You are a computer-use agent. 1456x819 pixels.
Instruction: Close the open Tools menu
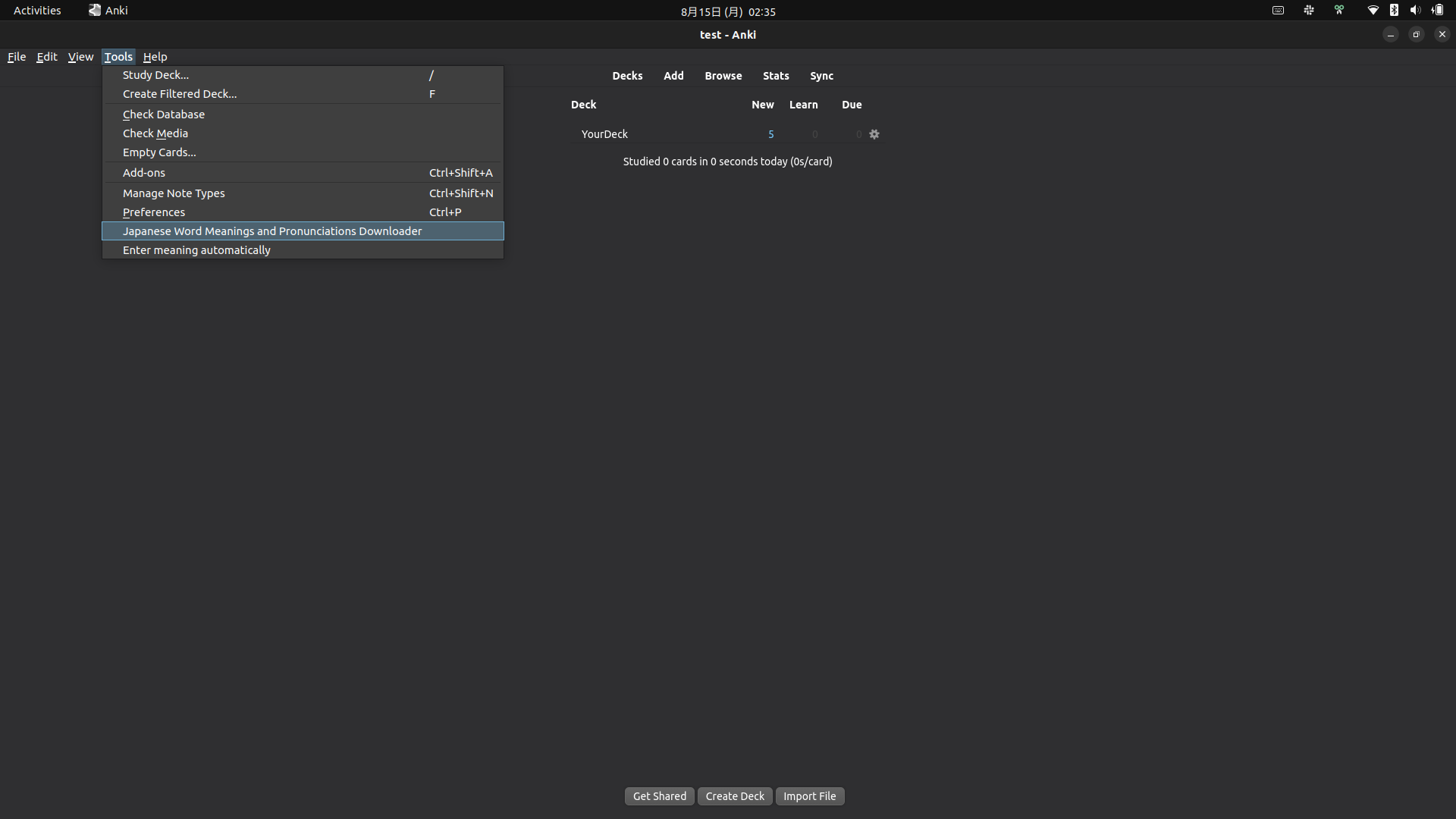tap(118, 57)
